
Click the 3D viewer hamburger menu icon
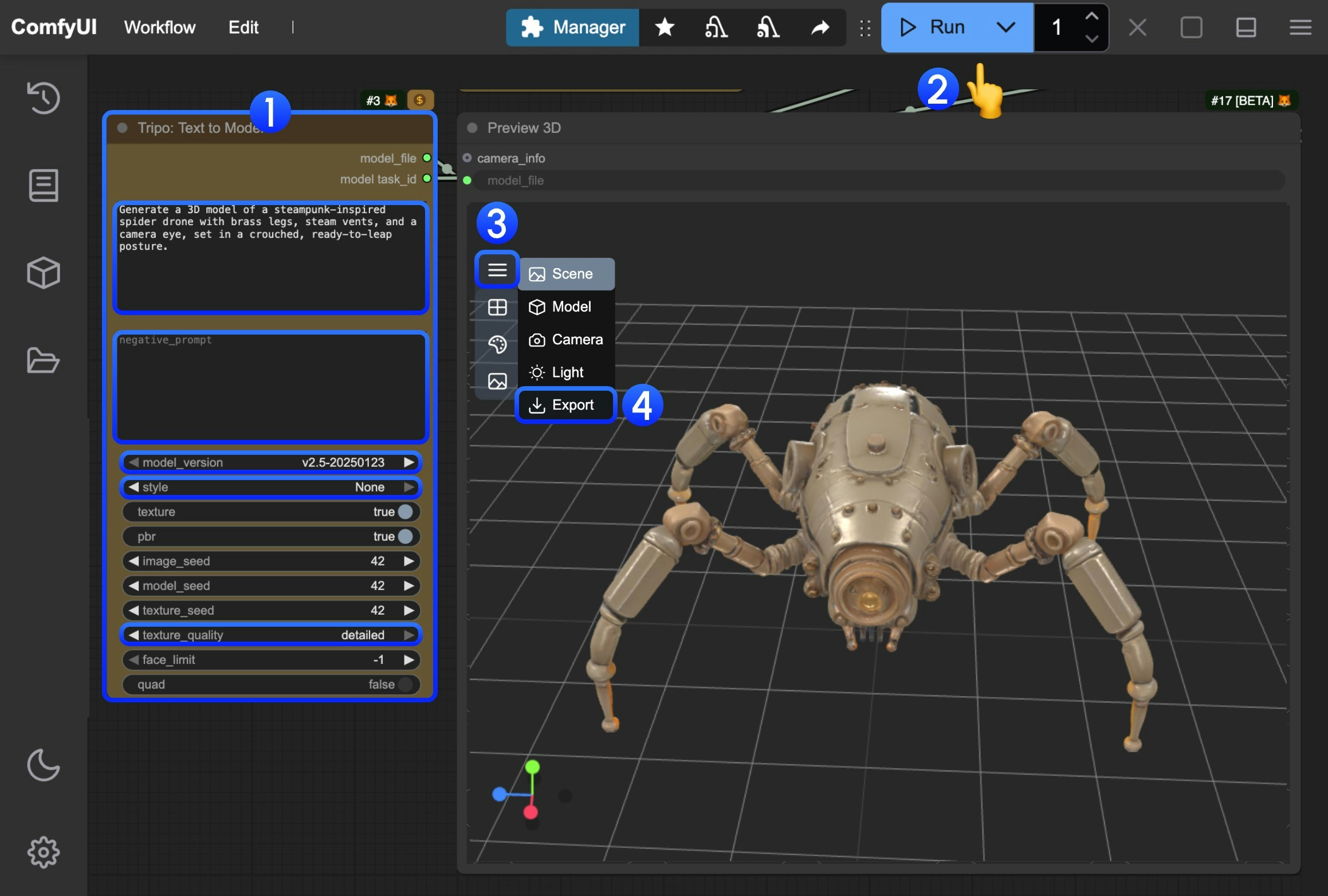coord(497,269)
